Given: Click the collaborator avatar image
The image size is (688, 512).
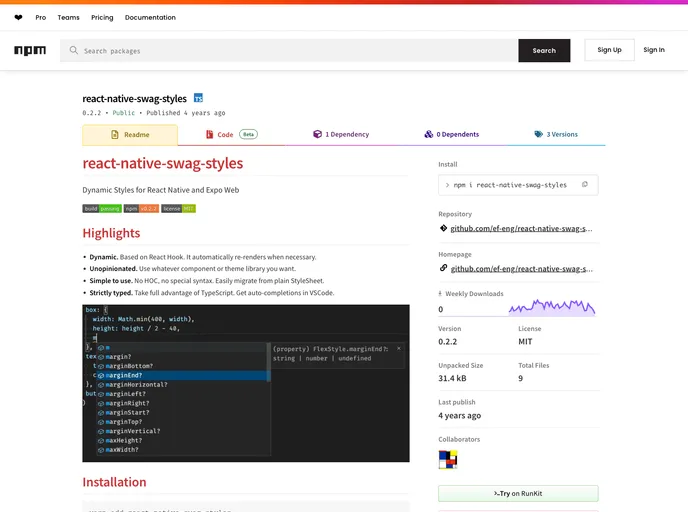Looking at the screenshot, I should pyautogui.click(x=448, y=459).
